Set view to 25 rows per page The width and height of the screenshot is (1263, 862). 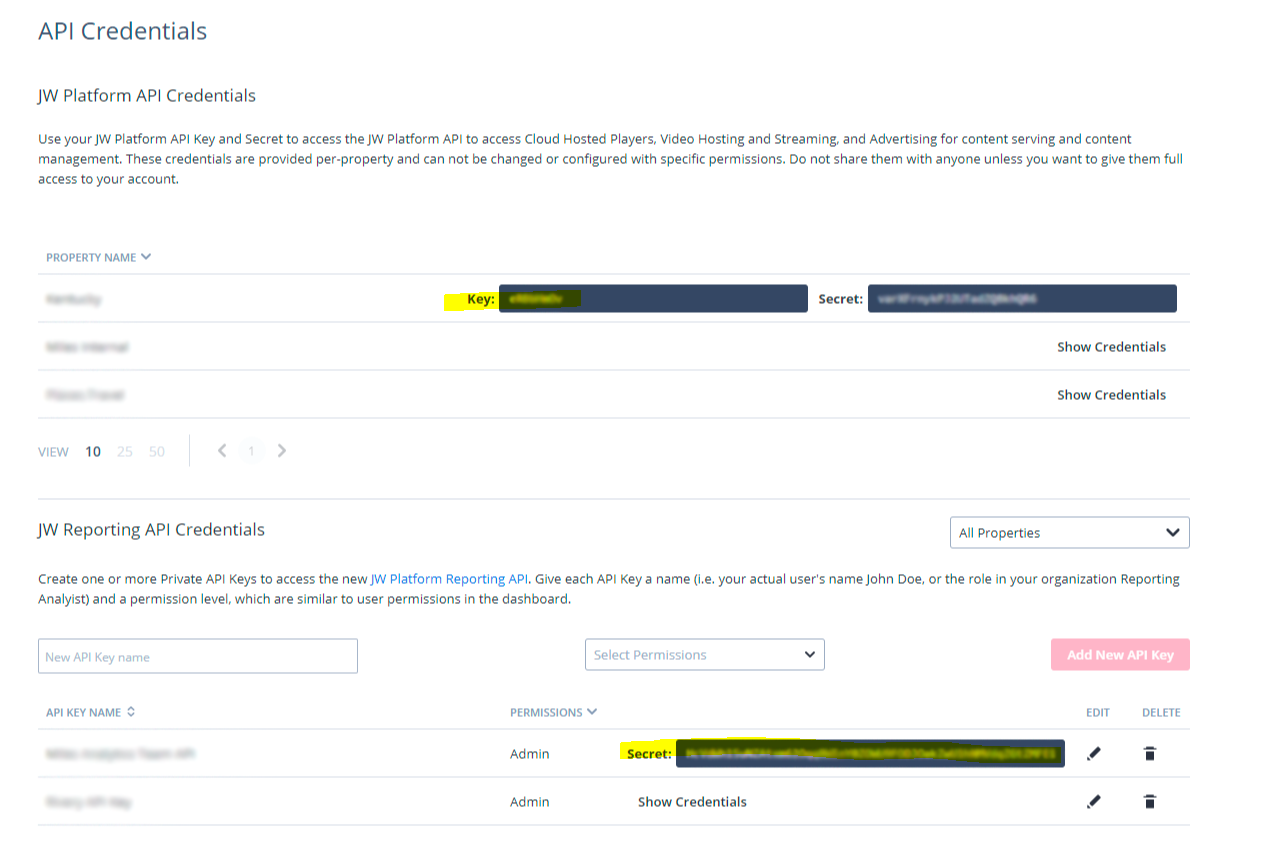click(124, 452)
